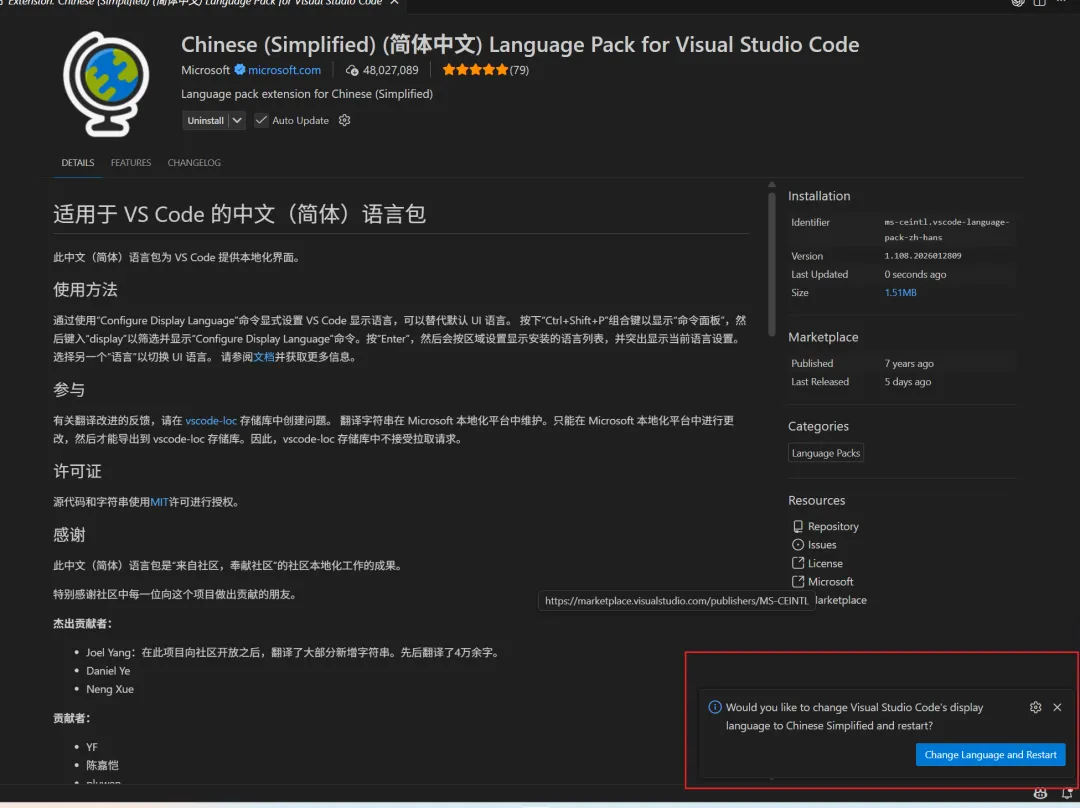1080x808 pixels.
Task: Click the Installation section header
Action: coord(819,196)
